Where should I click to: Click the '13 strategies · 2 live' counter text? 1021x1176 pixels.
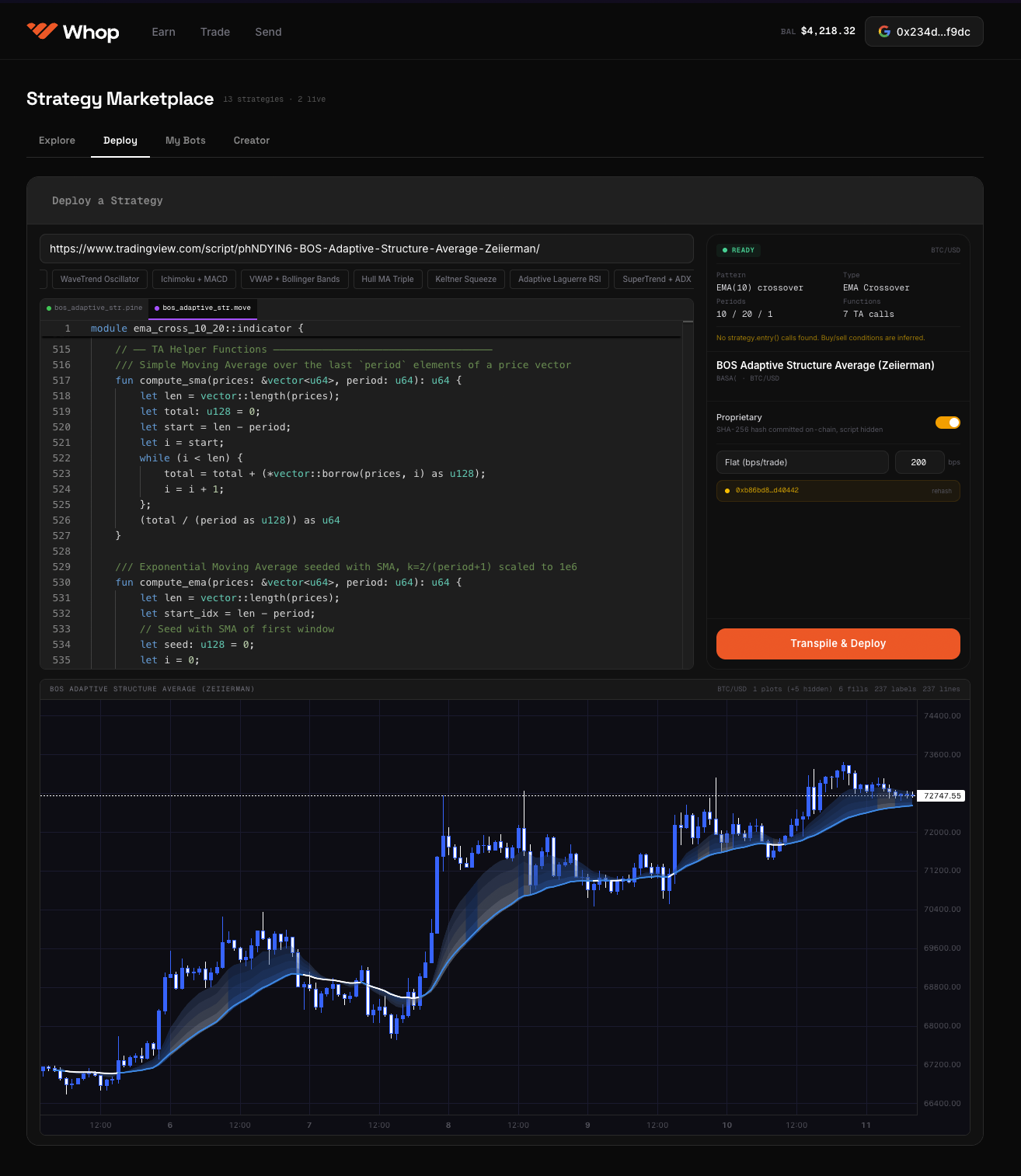pos(274,99)
